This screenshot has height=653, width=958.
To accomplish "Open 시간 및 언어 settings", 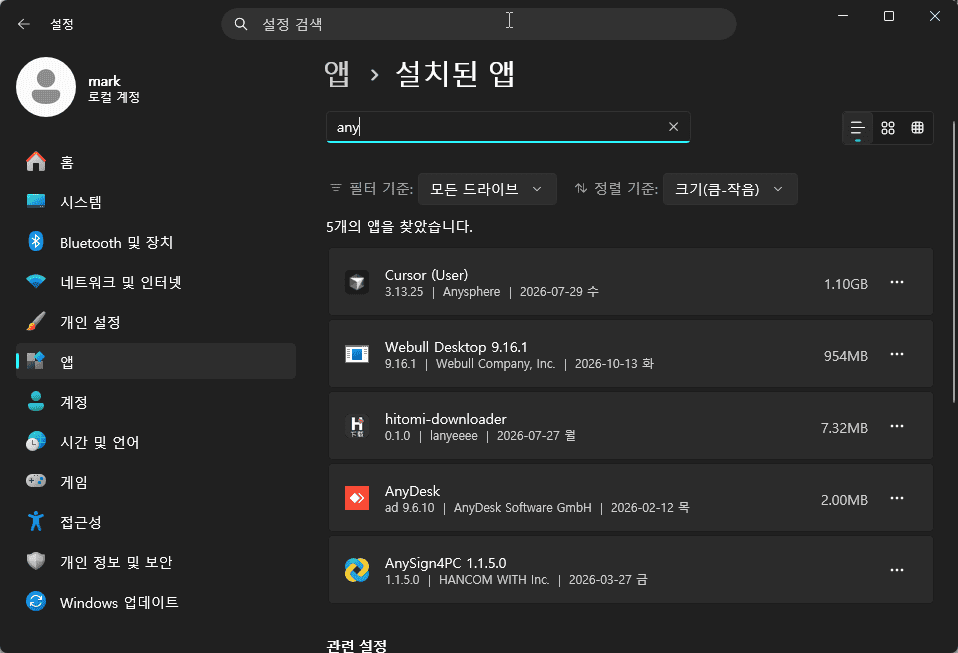I will (x=156, y=442).
